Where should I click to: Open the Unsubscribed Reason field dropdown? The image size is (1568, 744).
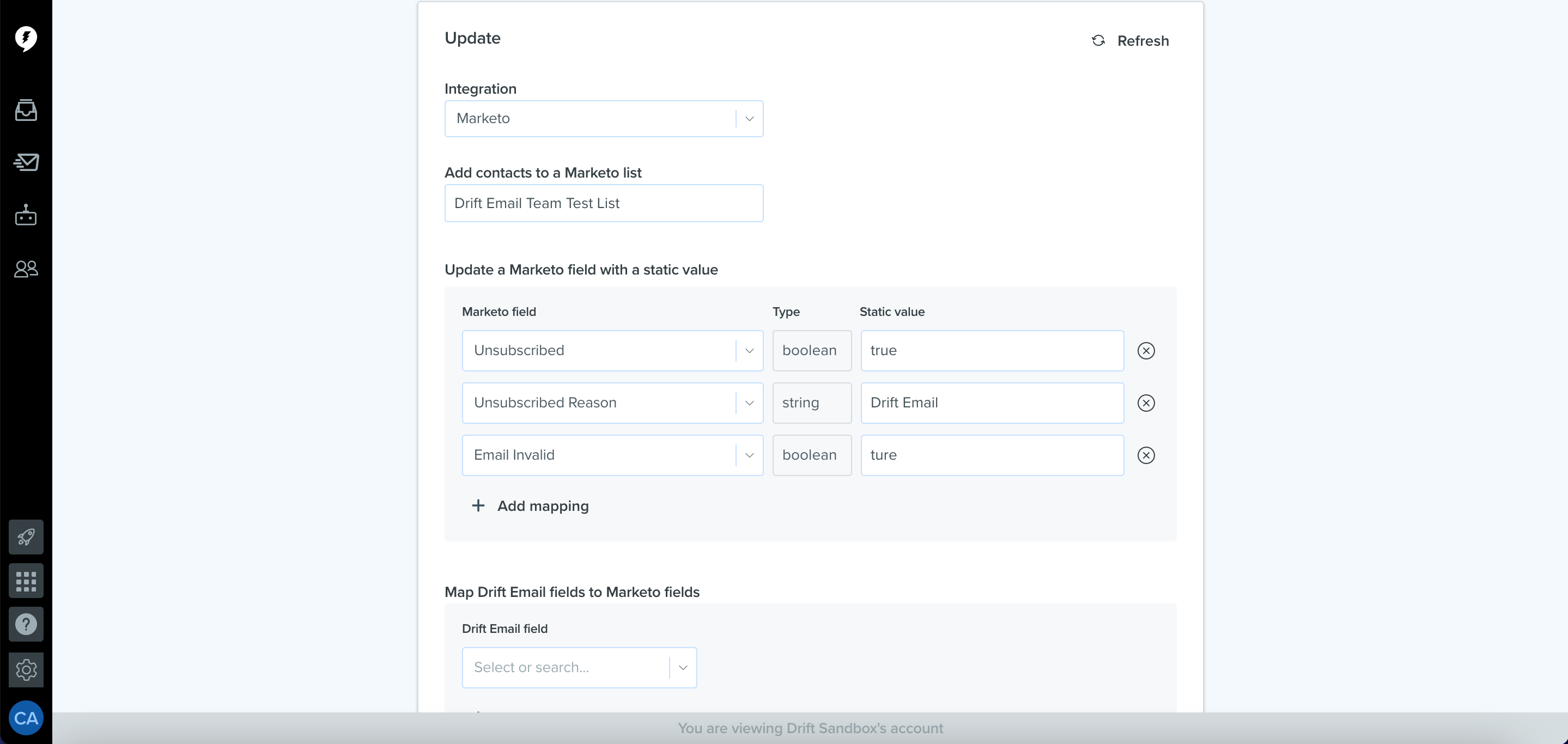point(612,403)
